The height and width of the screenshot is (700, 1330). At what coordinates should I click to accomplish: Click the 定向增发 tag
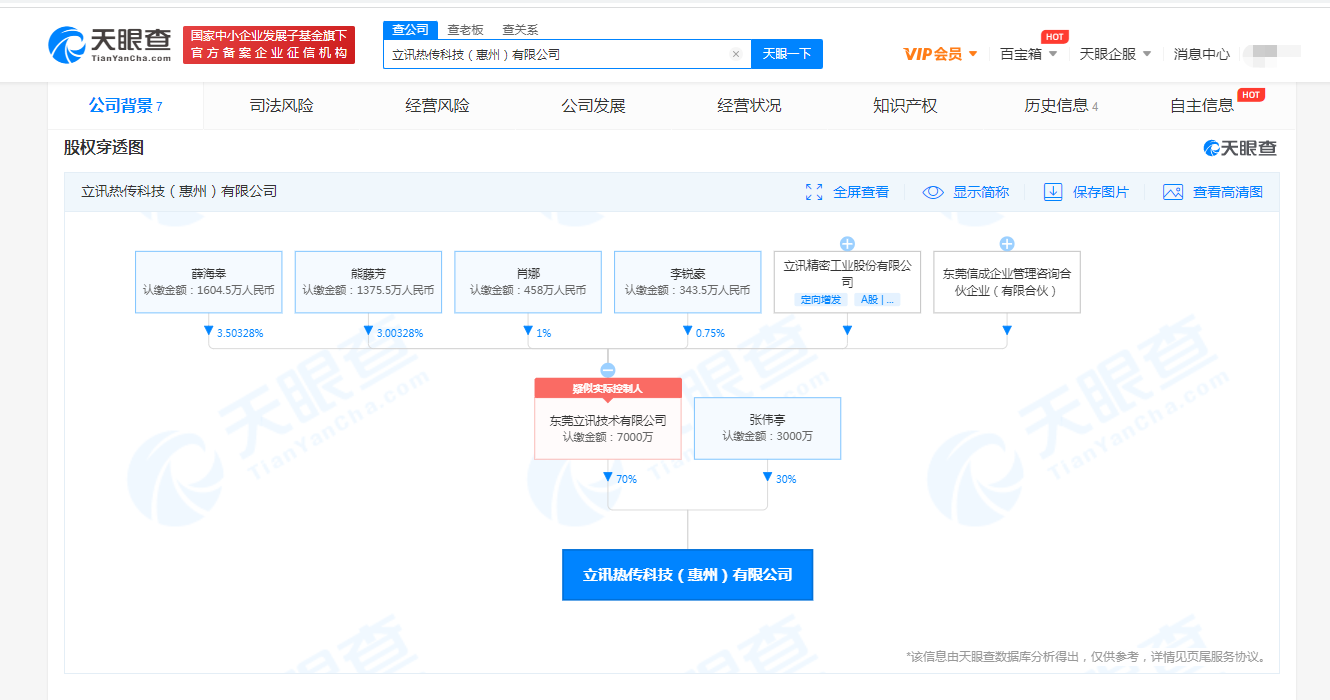(821, 299)
